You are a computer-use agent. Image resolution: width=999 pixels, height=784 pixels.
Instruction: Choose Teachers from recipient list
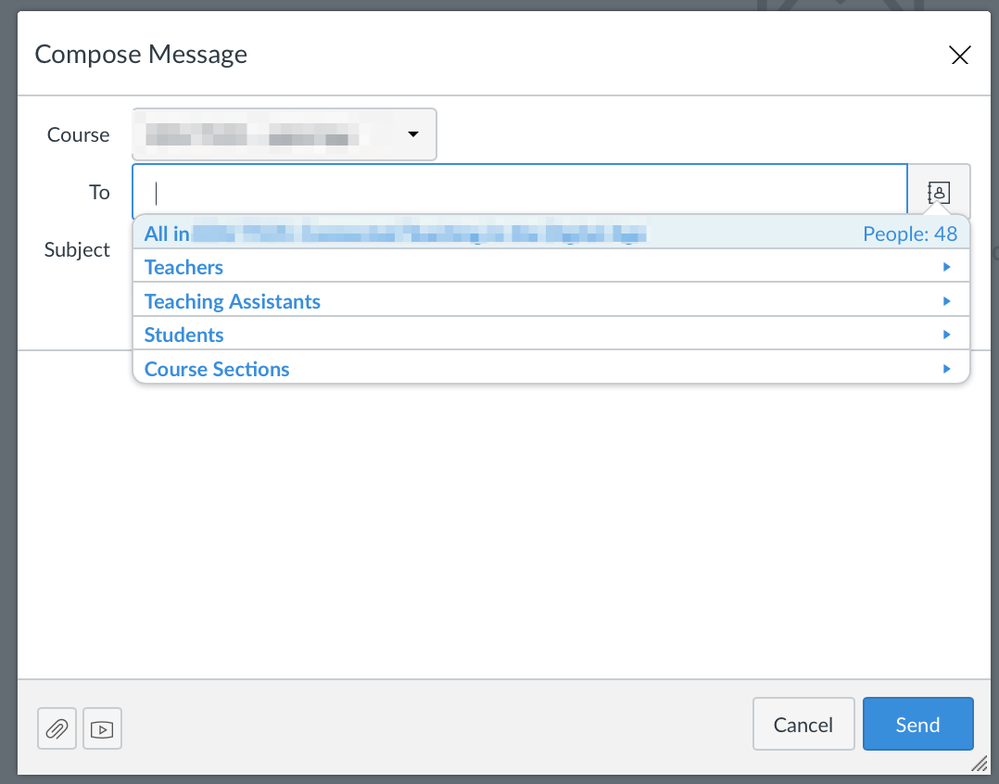point(184,267)
